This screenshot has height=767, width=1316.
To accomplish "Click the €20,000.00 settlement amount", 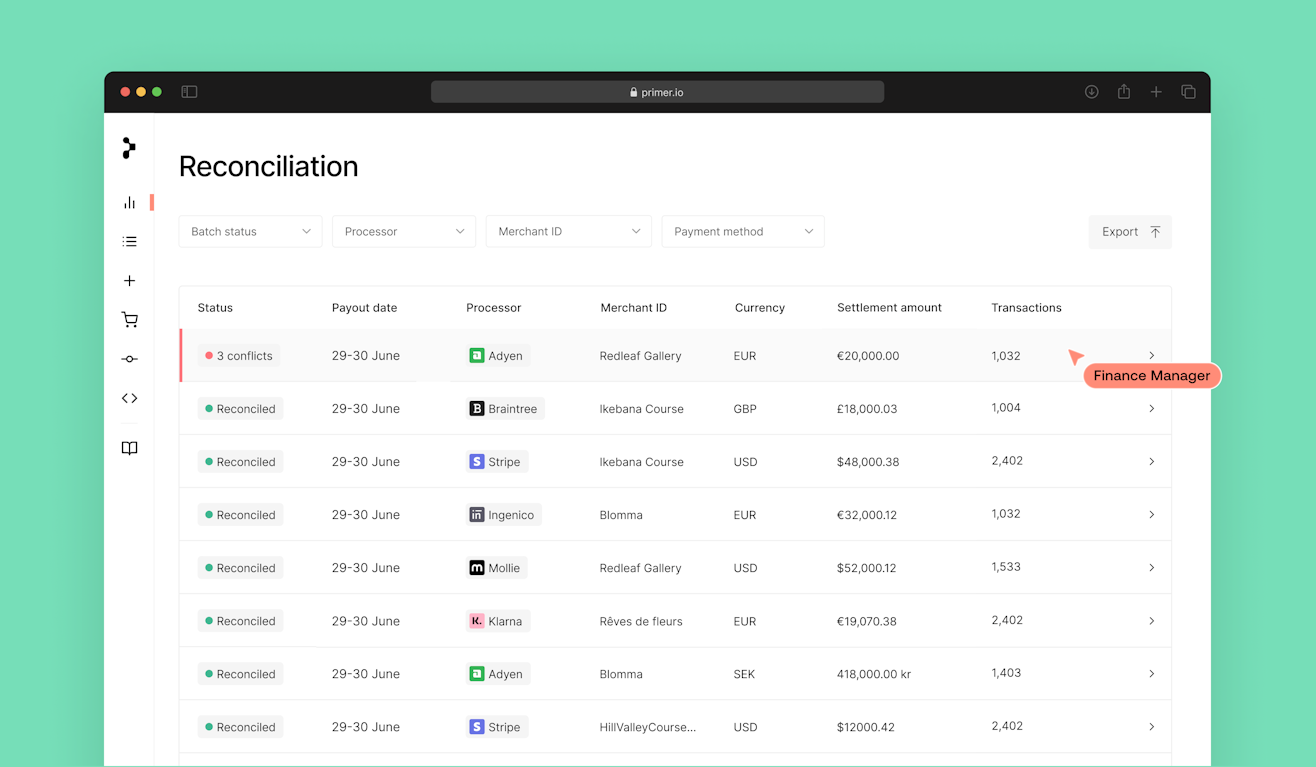I will pos(868,356).
